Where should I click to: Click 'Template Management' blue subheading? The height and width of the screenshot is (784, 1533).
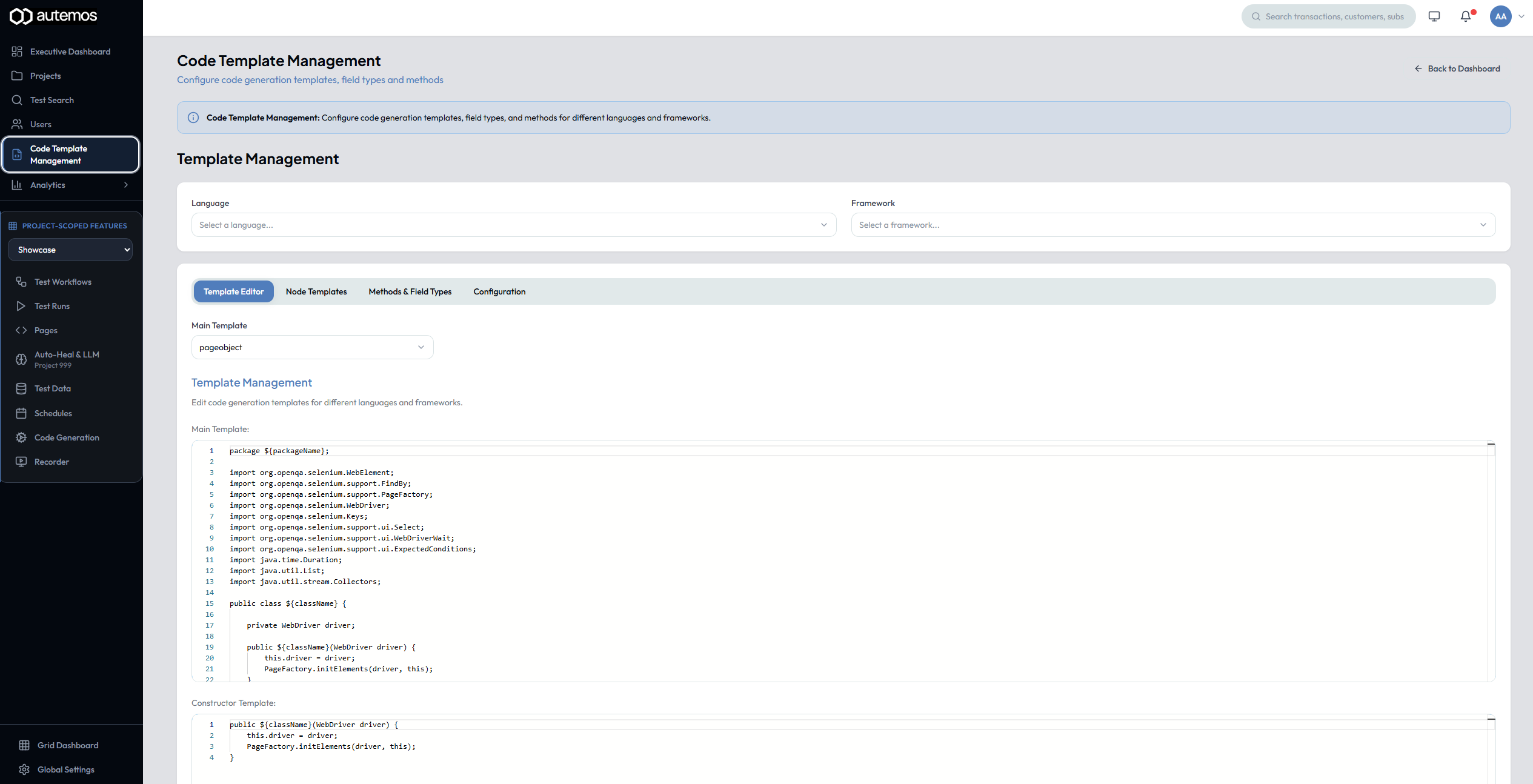coord(251,383)
